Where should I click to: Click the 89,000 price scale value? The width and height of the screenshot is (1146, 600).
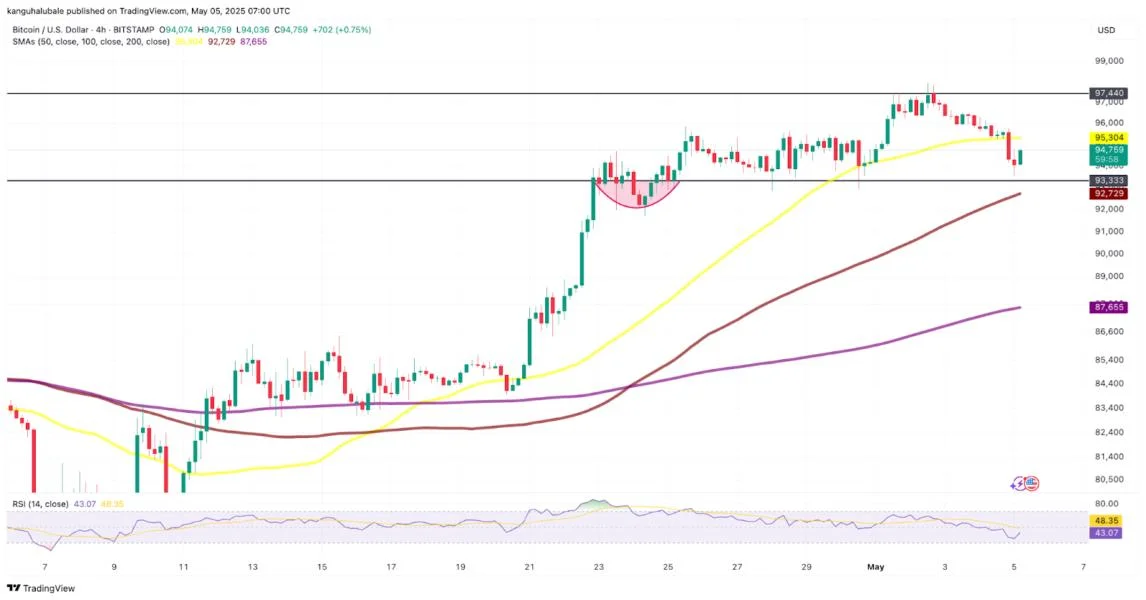click(1109, 276)
